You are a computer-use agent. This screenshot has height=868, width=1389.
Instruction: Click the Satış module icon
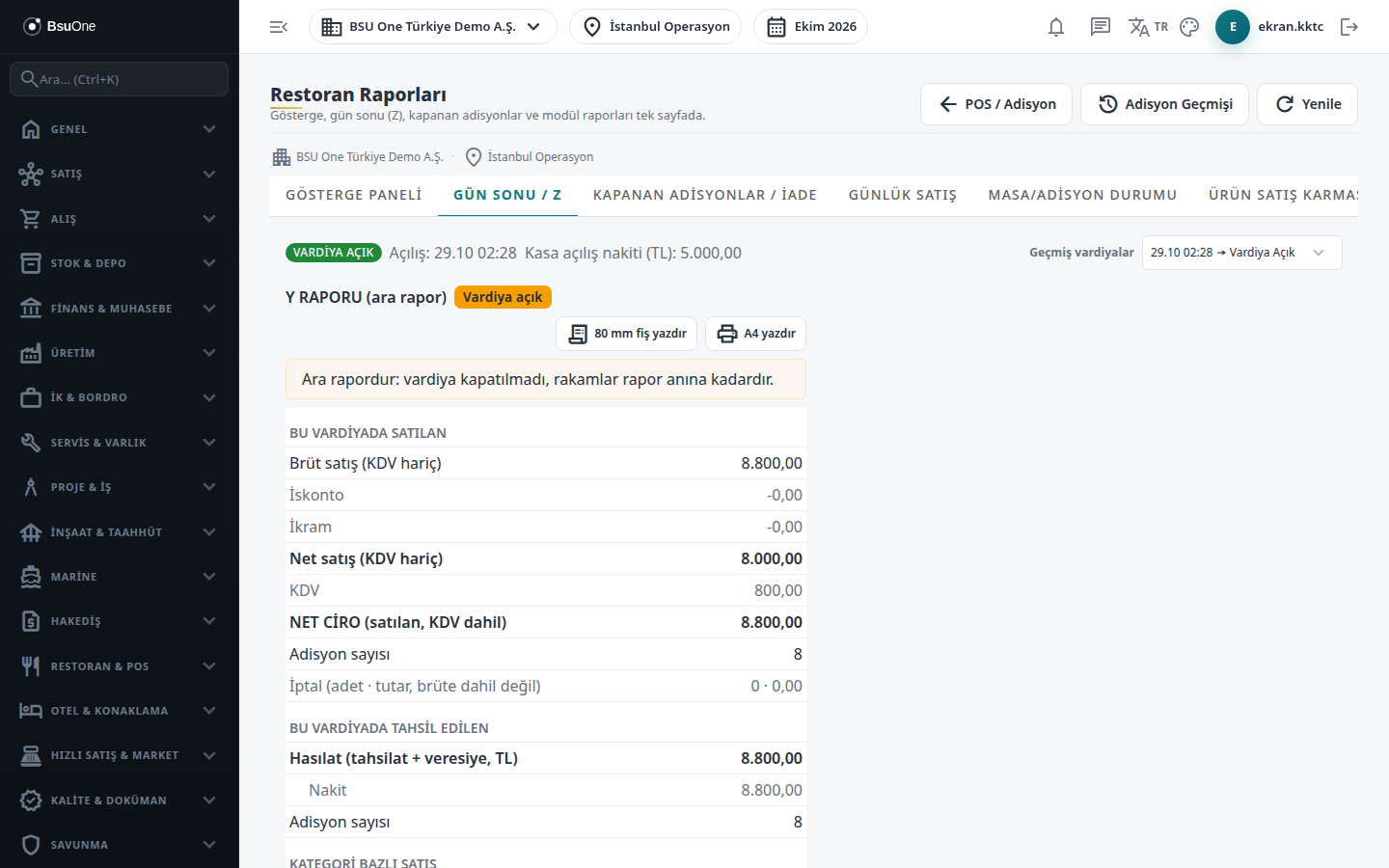(31, 174)
